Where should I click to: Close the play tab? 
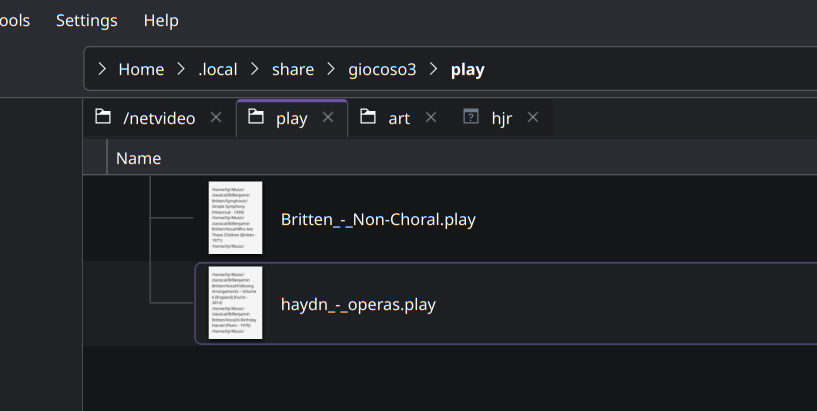[x=328, y=118]
